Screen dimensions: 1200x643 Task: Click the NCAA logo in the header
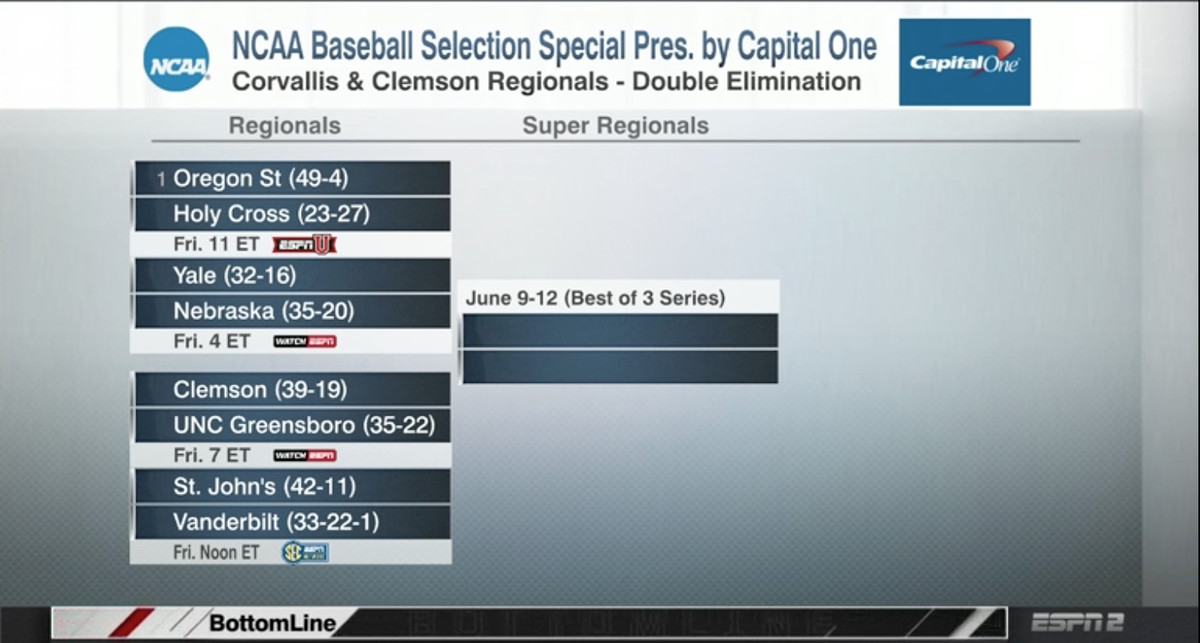coord(176,60)
